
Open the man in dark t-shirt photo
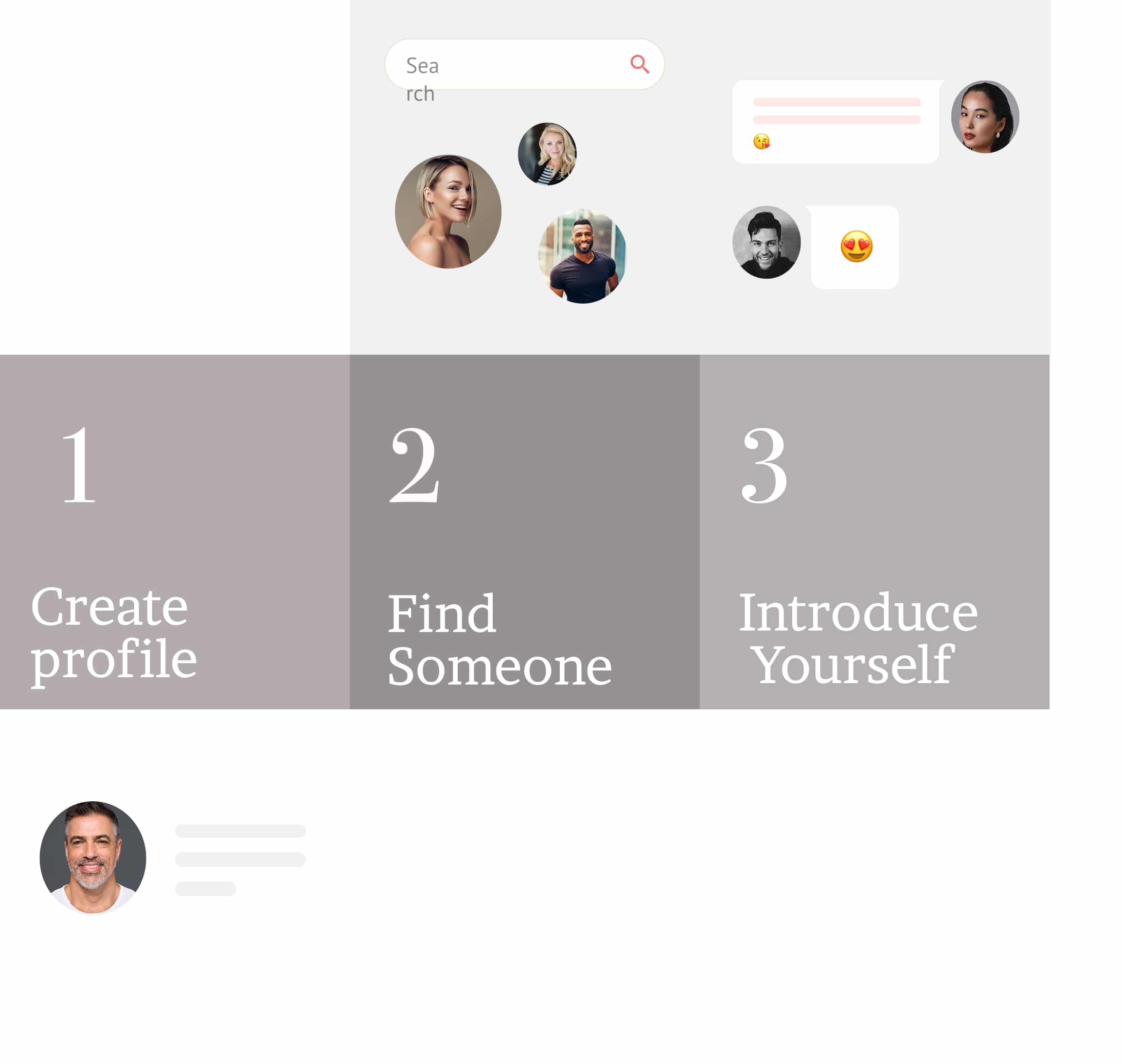point(582,256)
